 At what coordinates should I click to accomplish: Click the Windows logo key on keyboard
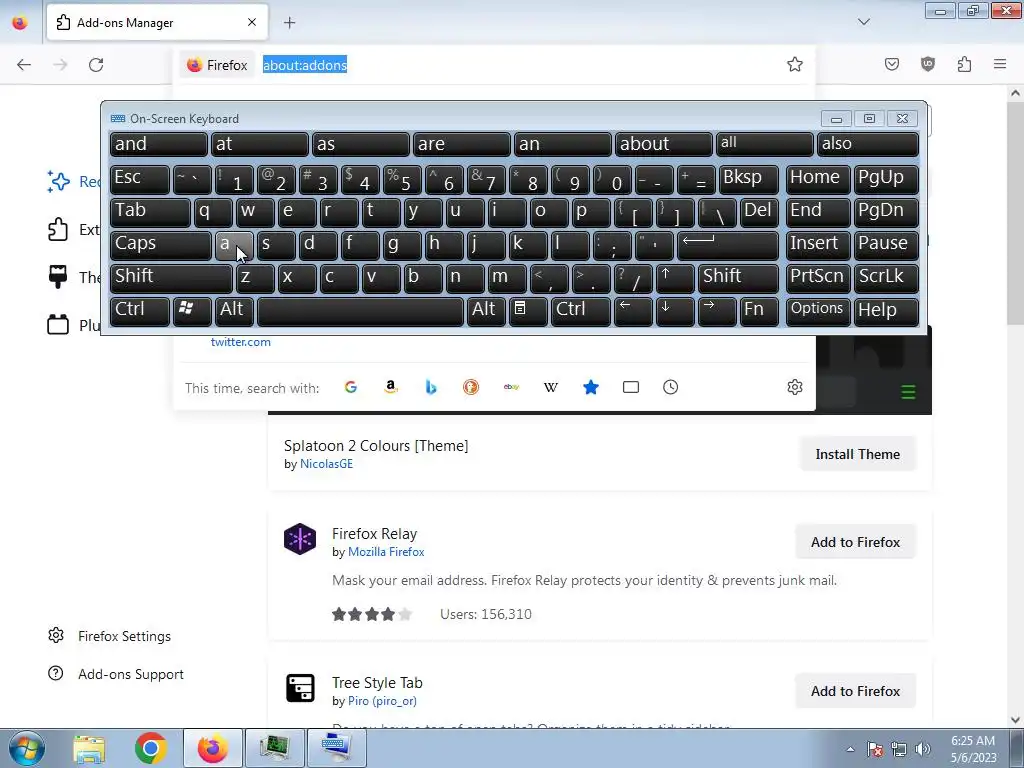[192, 310]
